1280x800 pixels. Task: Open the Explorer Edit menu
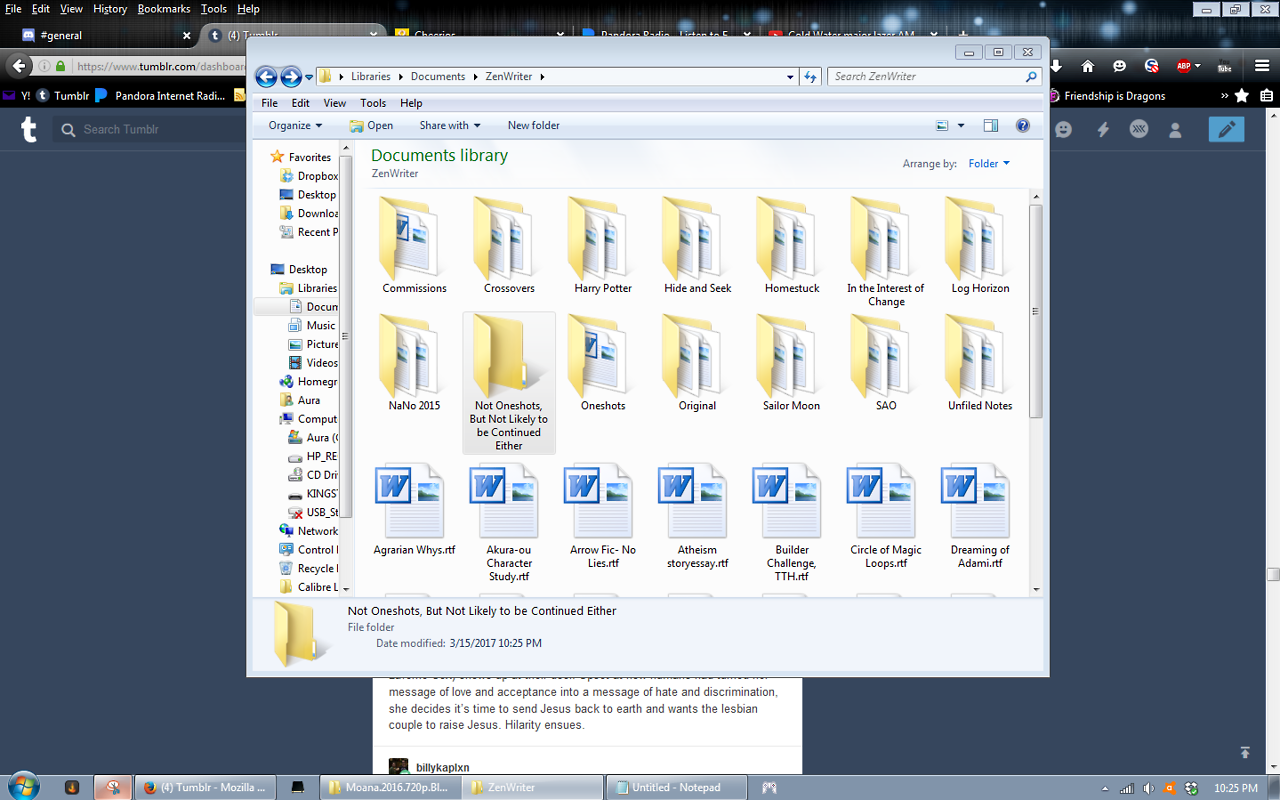[301, 103]
